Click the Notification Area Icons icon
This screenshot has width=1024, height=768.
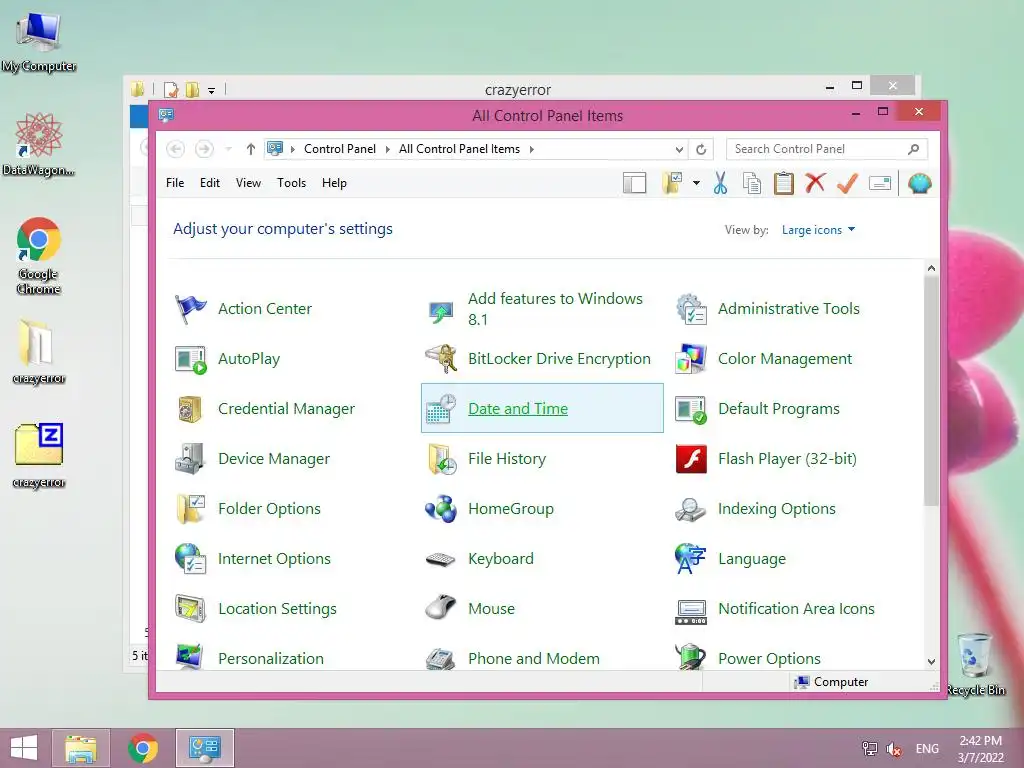691,612
